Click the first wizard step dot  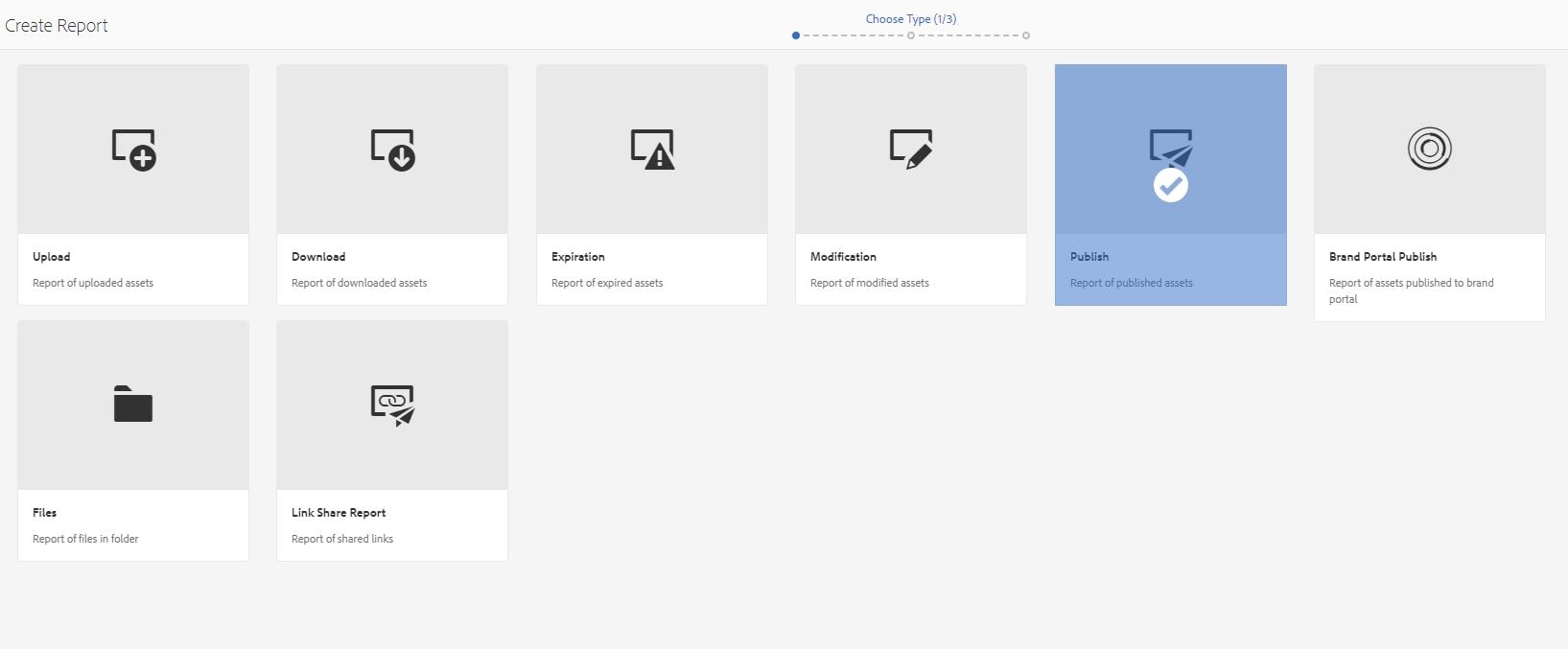click(x=796, y=35)
